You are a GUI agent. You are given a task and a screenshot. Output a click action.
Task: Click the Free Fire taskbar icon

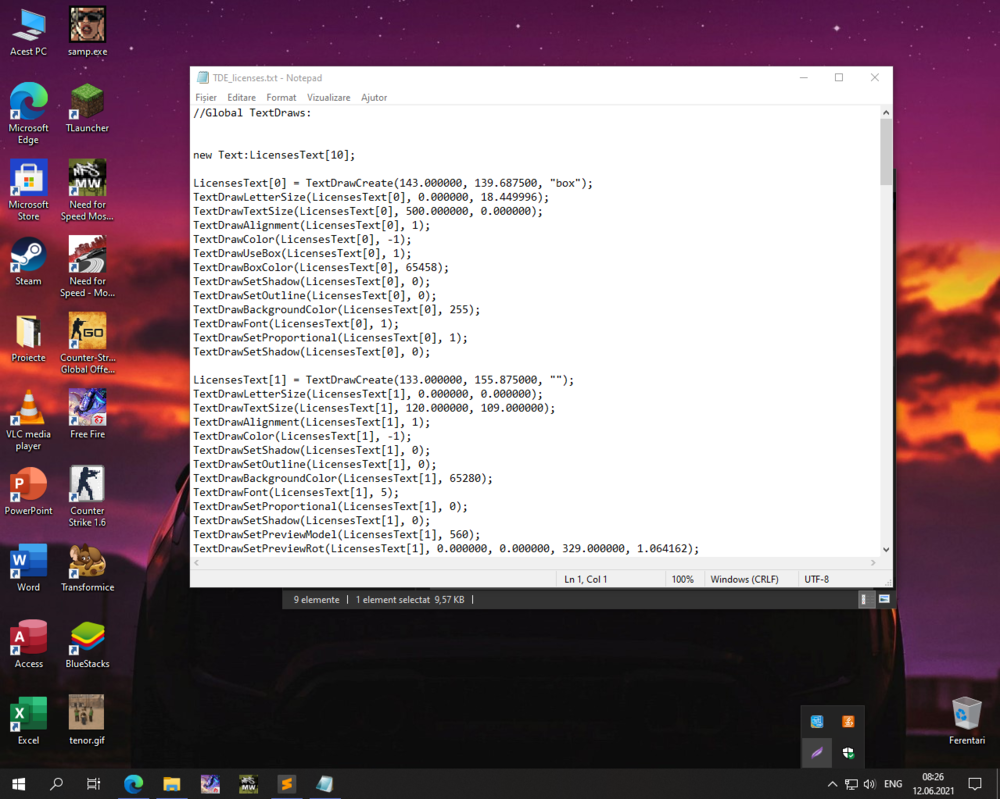pos(210,784)
